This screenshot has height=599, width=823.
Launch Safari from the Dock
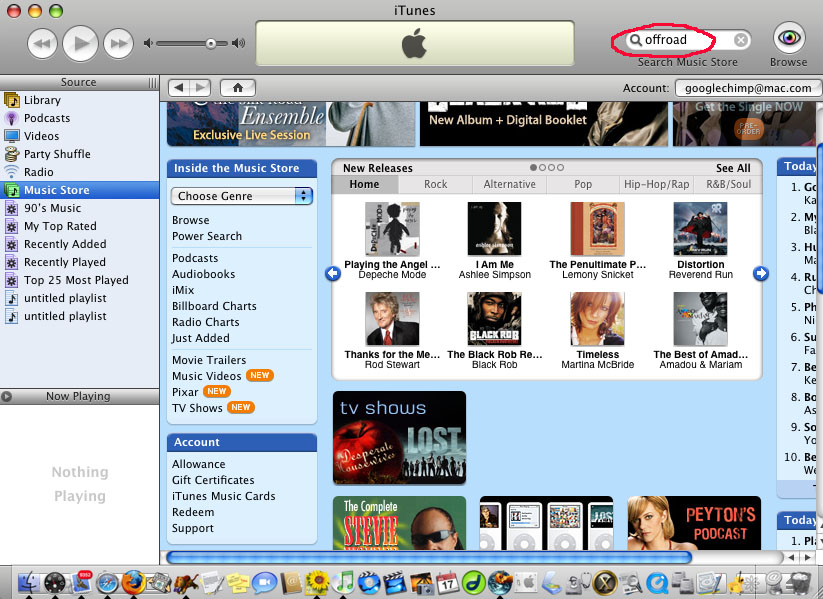point(107,582)
